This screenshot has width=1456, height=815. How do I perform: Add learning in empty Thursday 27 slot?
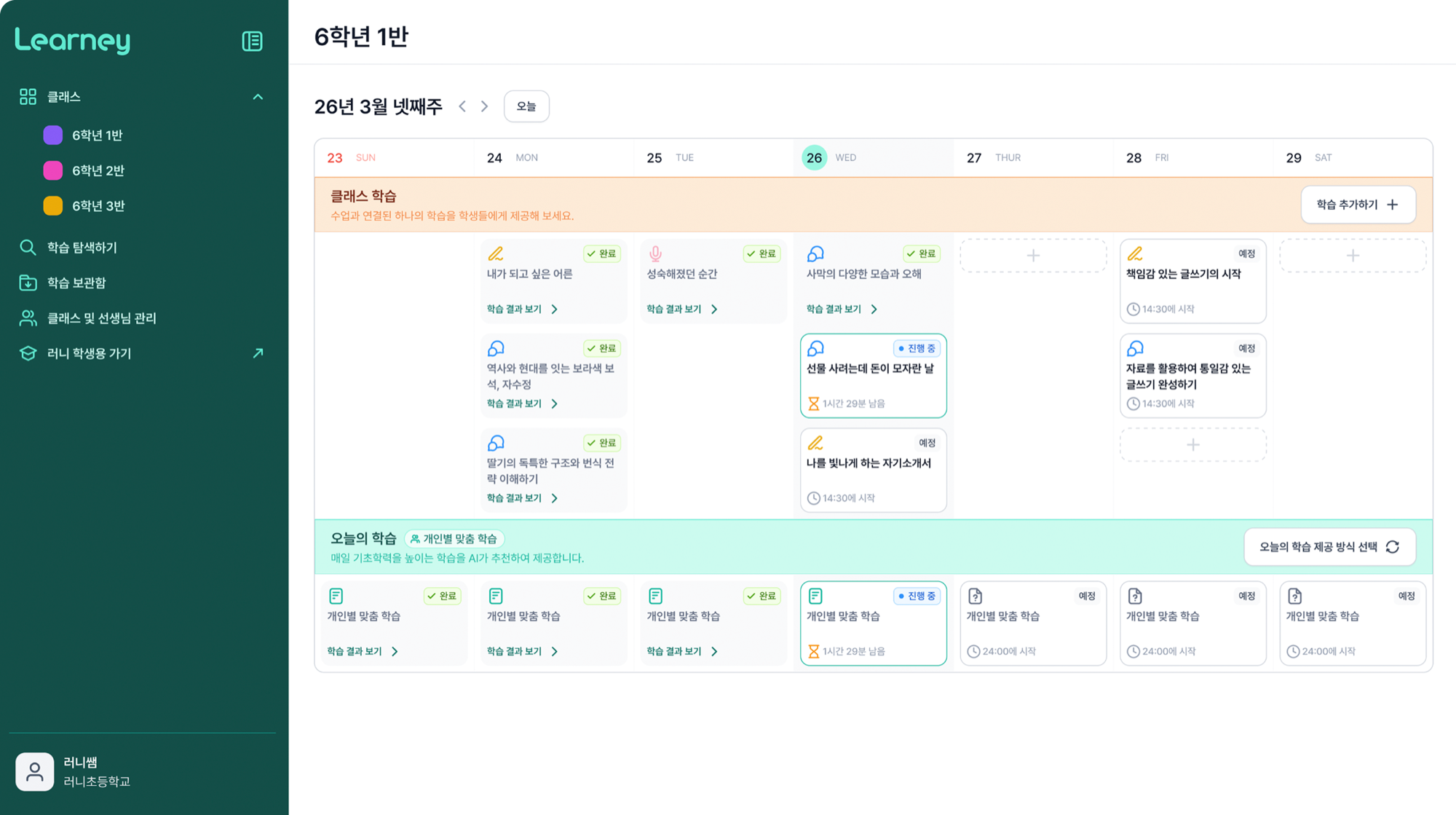(x=1032, y=256)
